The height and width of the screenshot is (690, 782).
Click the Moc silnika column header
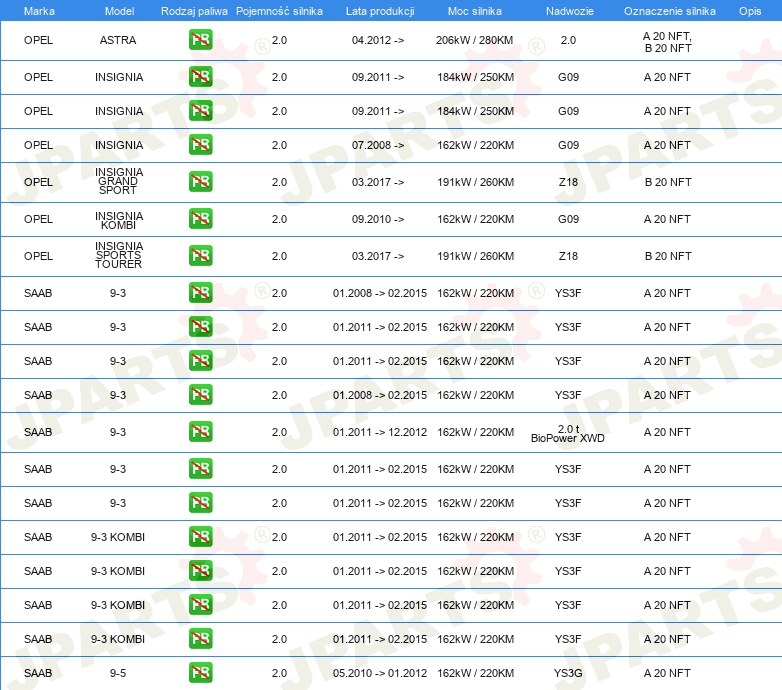[475, 11]
